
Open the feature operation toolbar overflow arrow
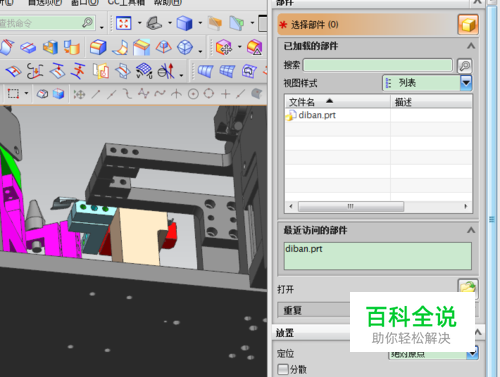tap(200, 51)
